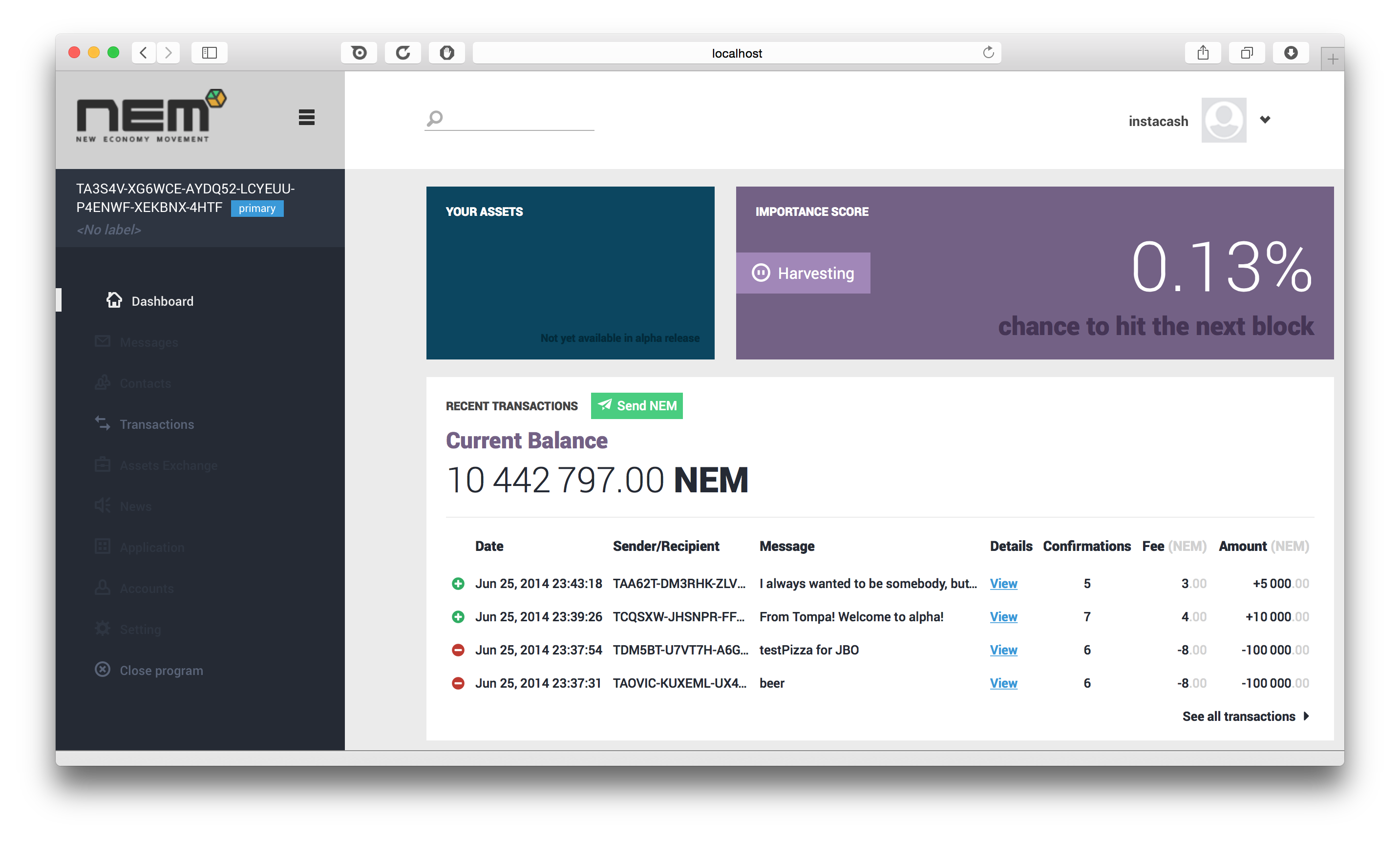The width and height of the screenshot is (1400, 843).
Task: Open the browser share button
Action: coord(1203,53)
